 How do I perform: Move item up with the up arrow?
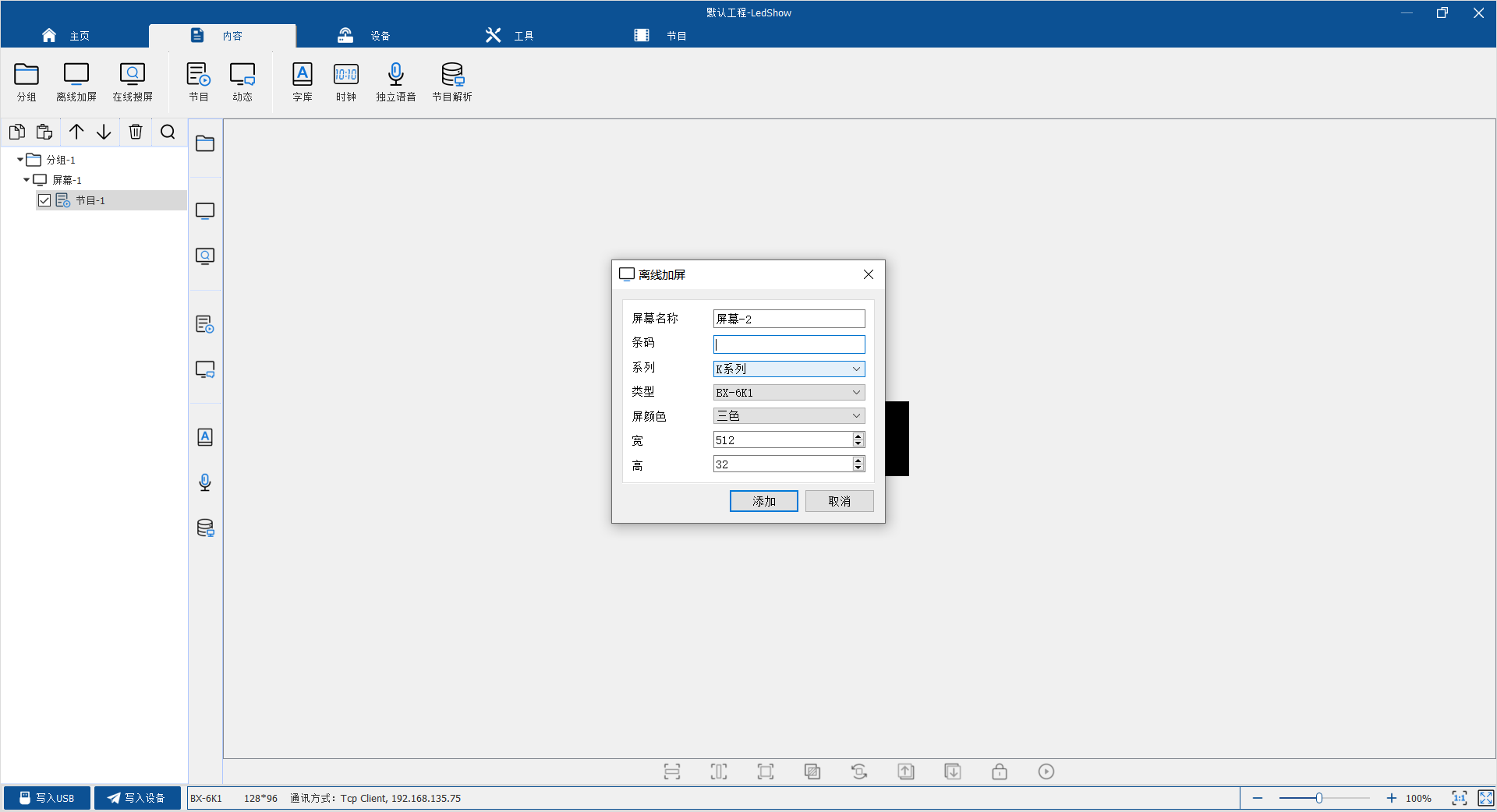tap(76, 132)
